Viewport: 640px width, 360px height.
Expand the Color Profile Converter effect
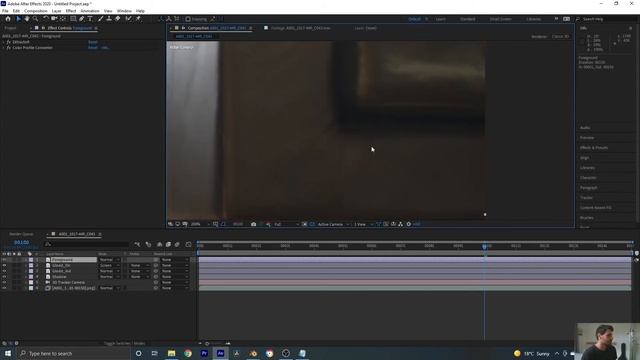coord(4,48)
